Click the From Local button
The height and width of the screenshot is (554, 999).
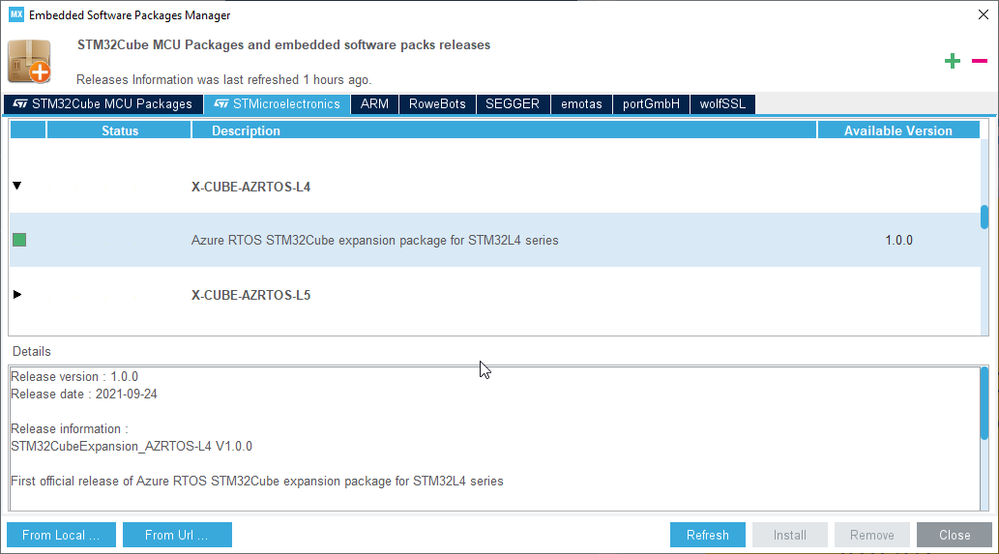click(61, 535)
